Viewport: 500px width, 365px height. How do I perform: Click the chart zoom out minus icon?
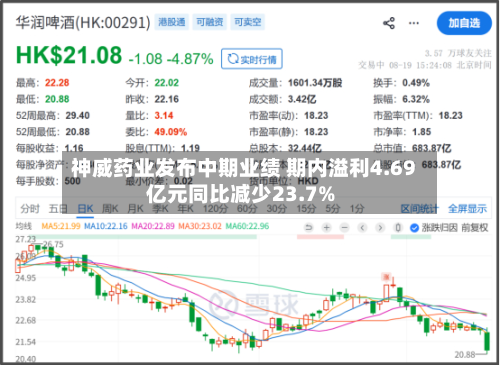tap(344, 228)
